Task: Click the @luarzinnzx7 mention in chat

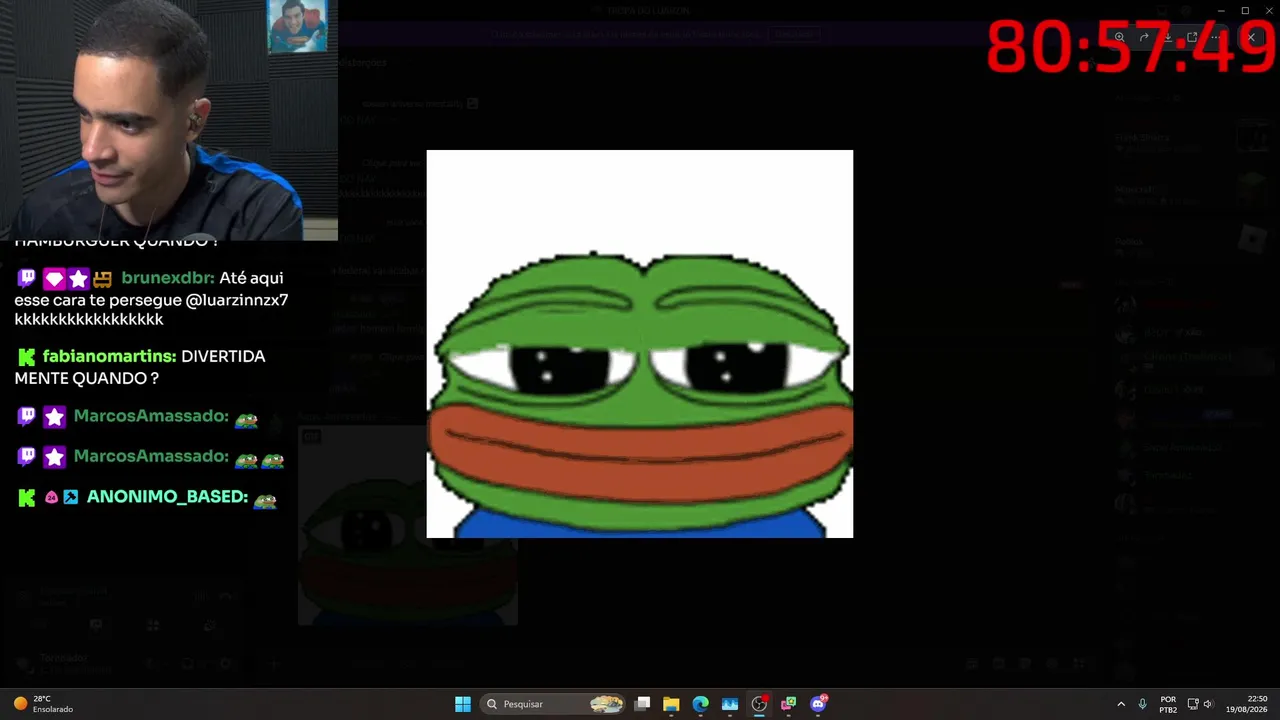Action: 237,300
